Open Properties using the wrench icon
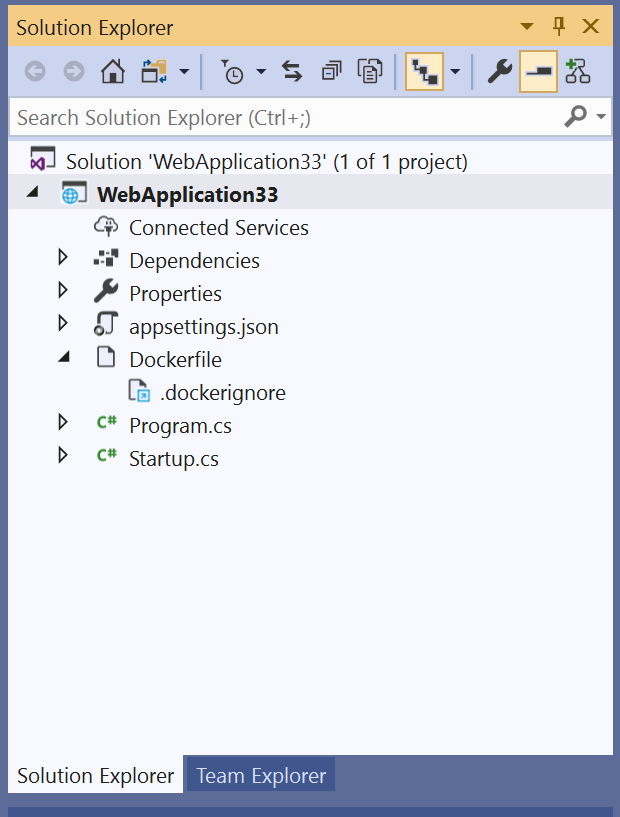Viewport: 620px width, 817px height. point(498,71)
